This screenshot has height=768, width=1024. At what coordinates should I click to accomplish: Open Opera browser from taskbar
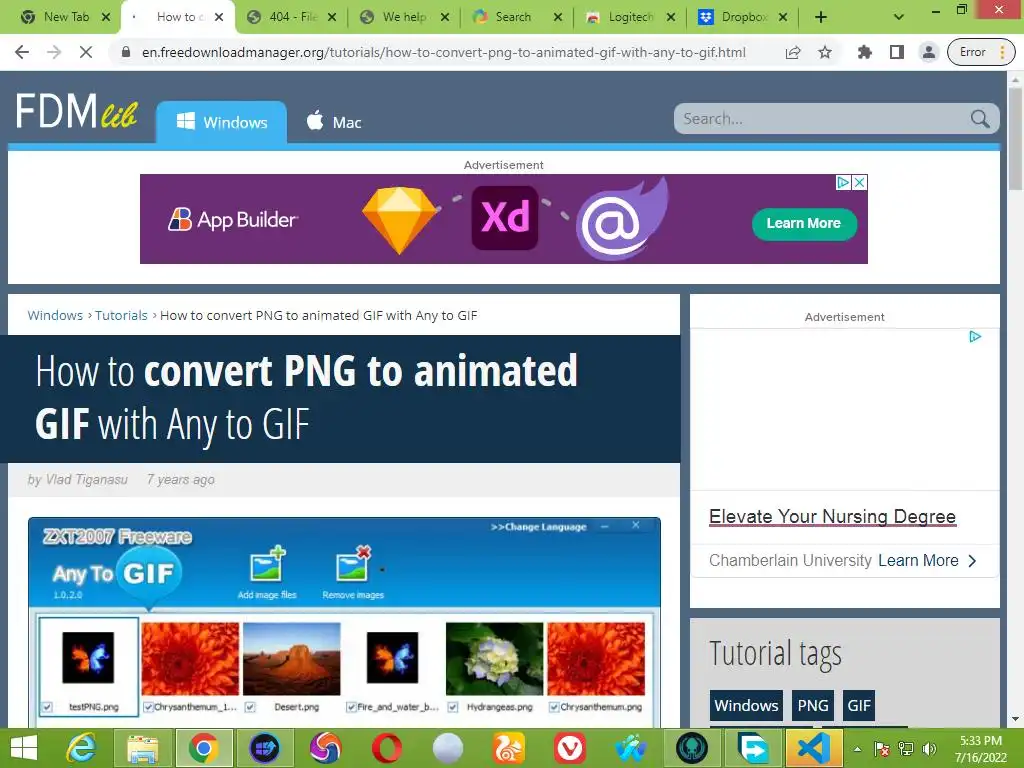(x=387, y=748)
